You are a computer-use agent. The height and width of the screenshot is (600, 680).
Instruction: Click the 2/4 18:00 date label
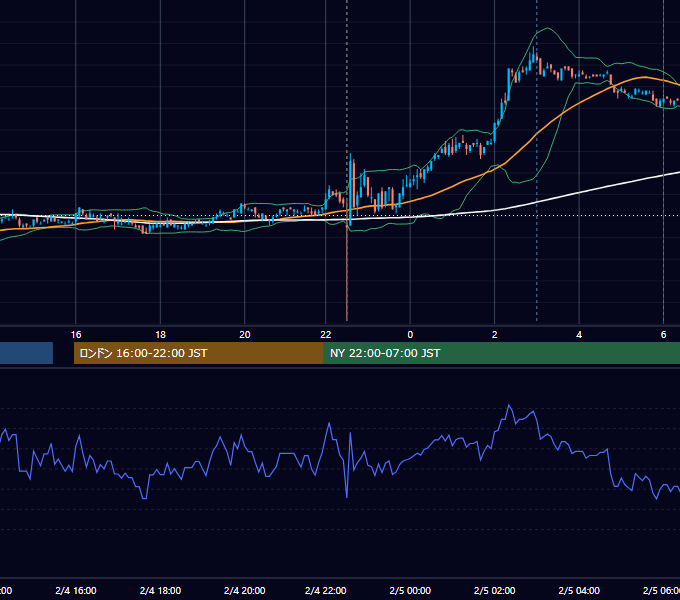pos(160,590)
